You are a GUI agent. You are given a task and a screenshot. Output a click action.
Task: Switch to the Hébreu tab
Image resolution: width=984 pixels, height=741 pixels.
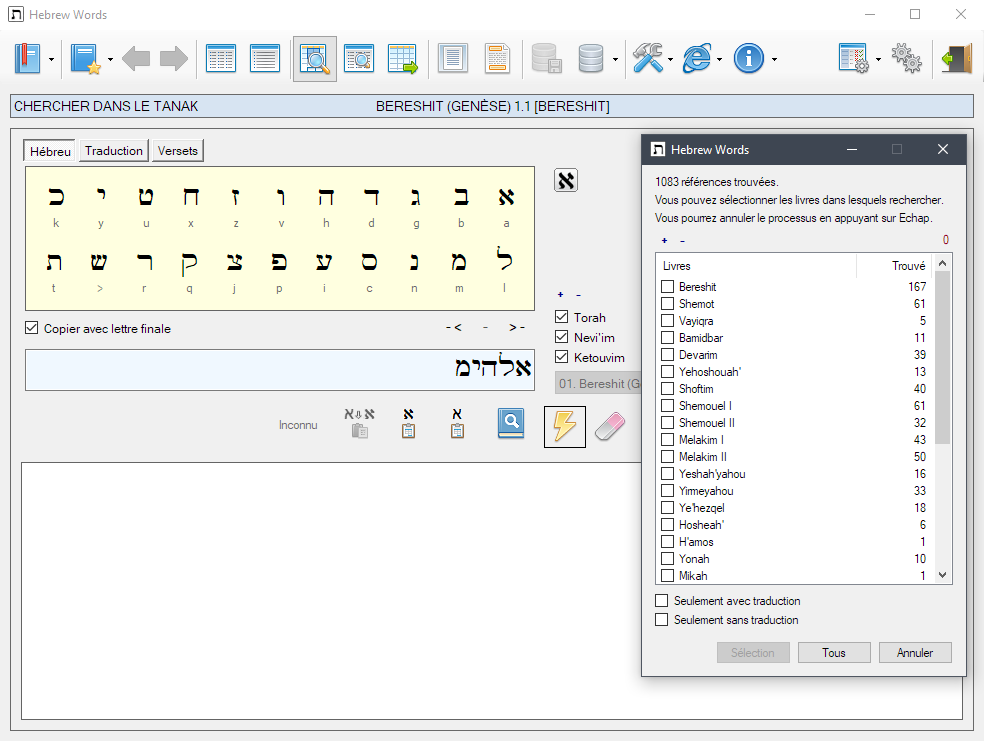(50, 151)
